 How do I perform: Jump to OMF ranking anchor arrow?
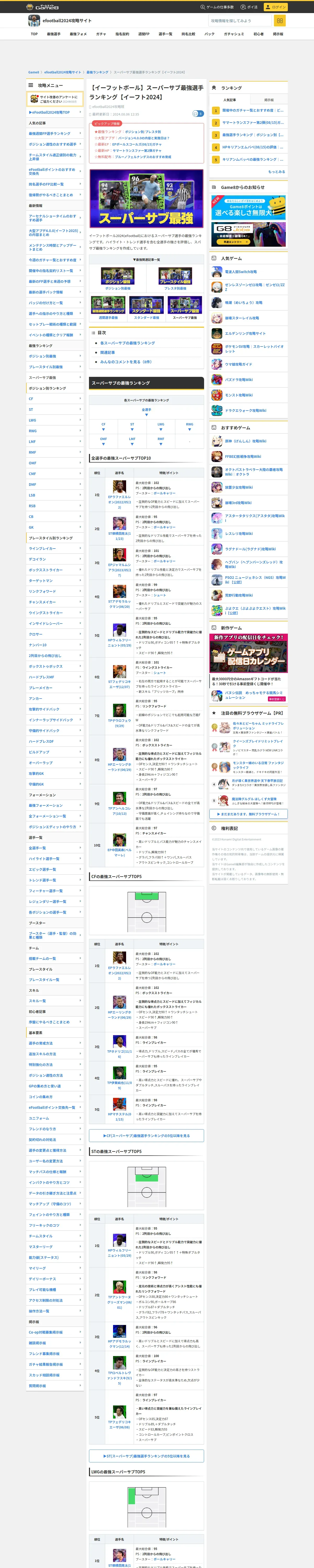click(x=103, y=444)
